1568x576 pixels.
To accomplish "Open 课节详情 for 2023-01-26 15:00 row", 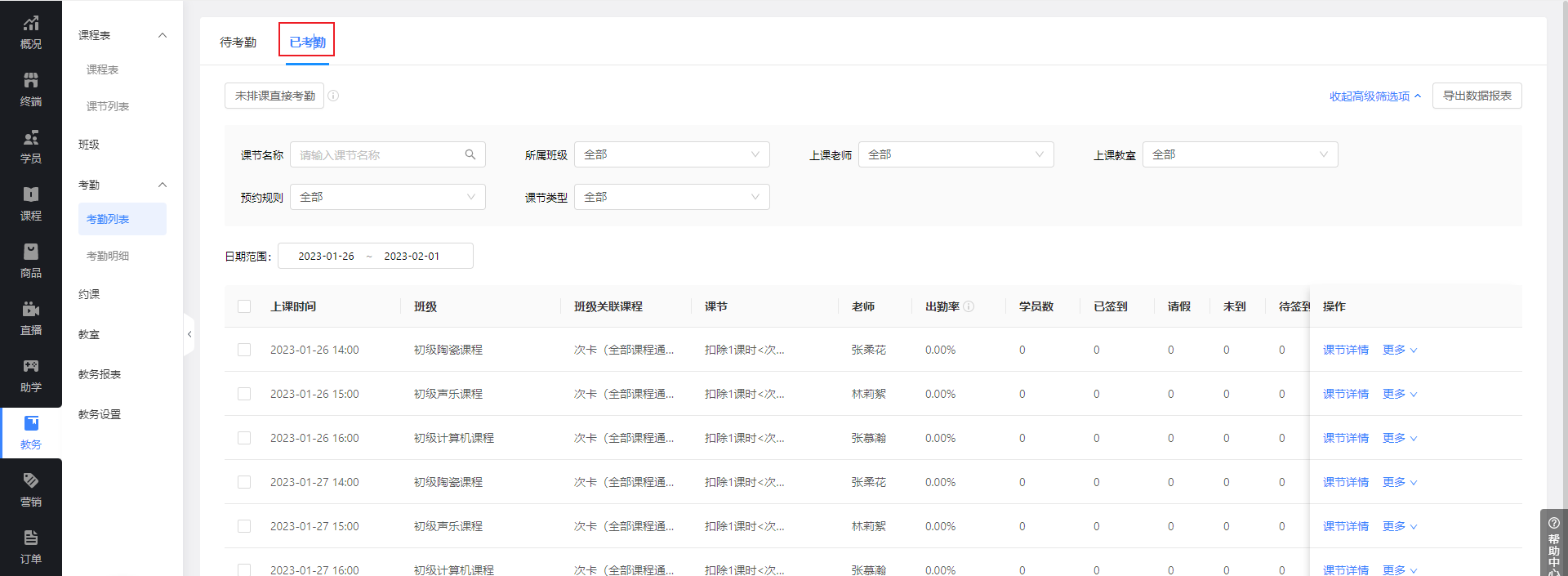I will point(1346,394).
